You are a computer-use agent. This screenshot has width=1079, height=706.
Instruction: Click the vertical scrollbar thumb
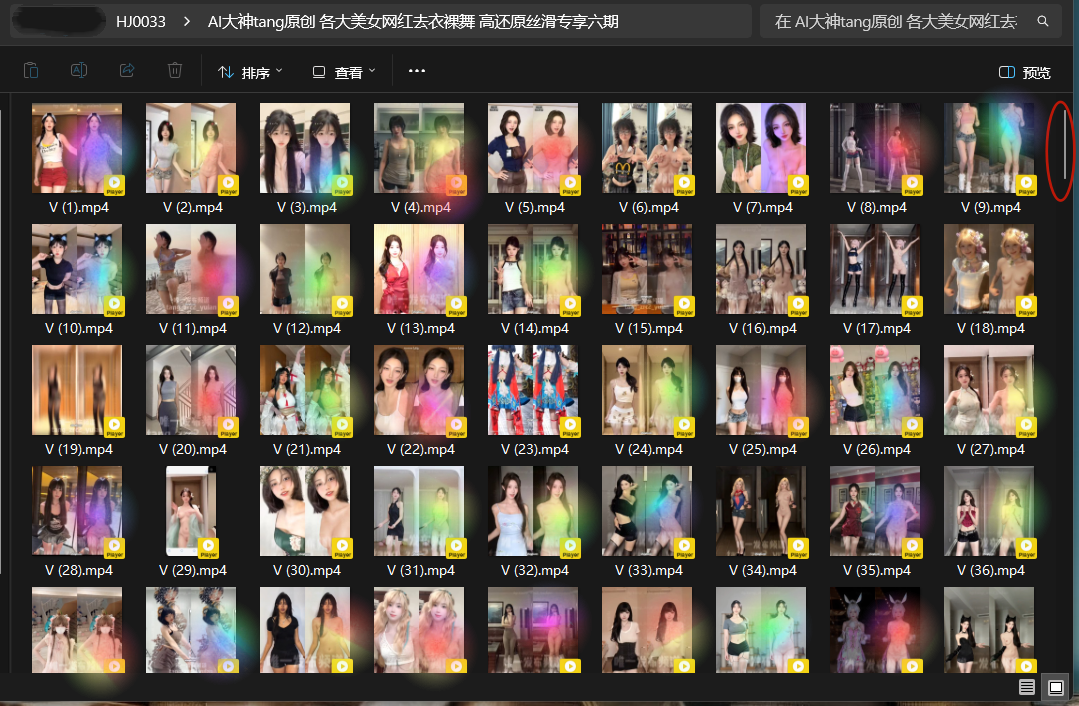1061,150
